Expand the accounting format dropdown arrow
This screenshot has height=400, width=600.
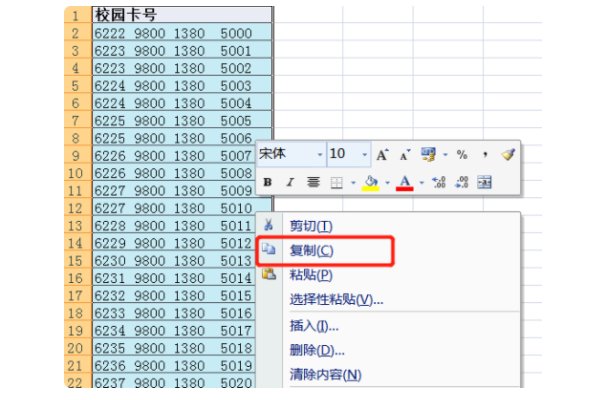(445, 155)
